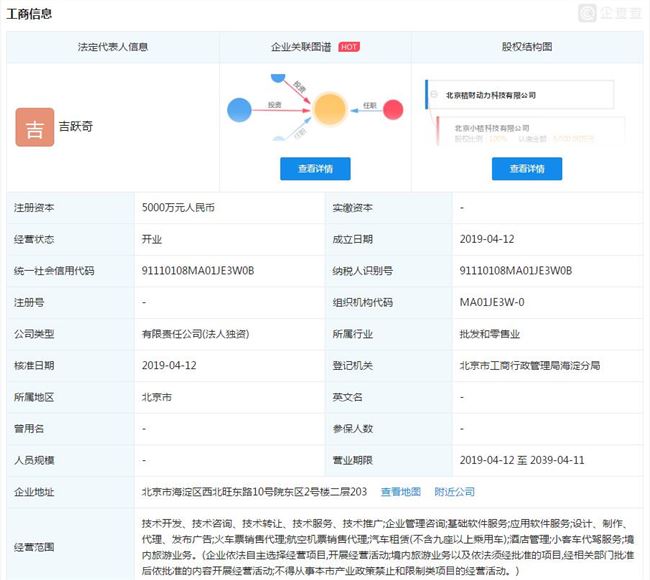This screenshot has height=580, width=650.
Task: Click company type 有限责任公司(法人独资)
Action: pyautogui.click(x=195, y=334)
